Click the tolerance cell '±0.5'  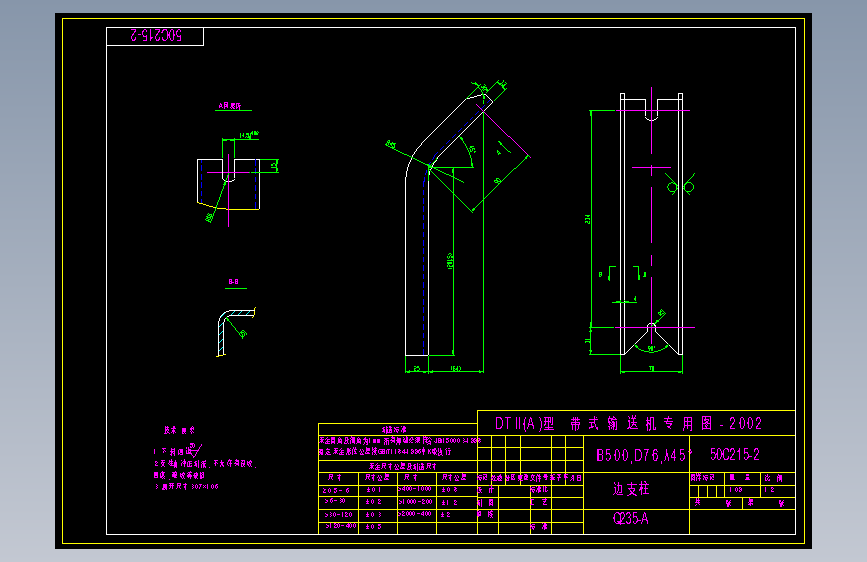pyautogui.click(x=373, y=527)
